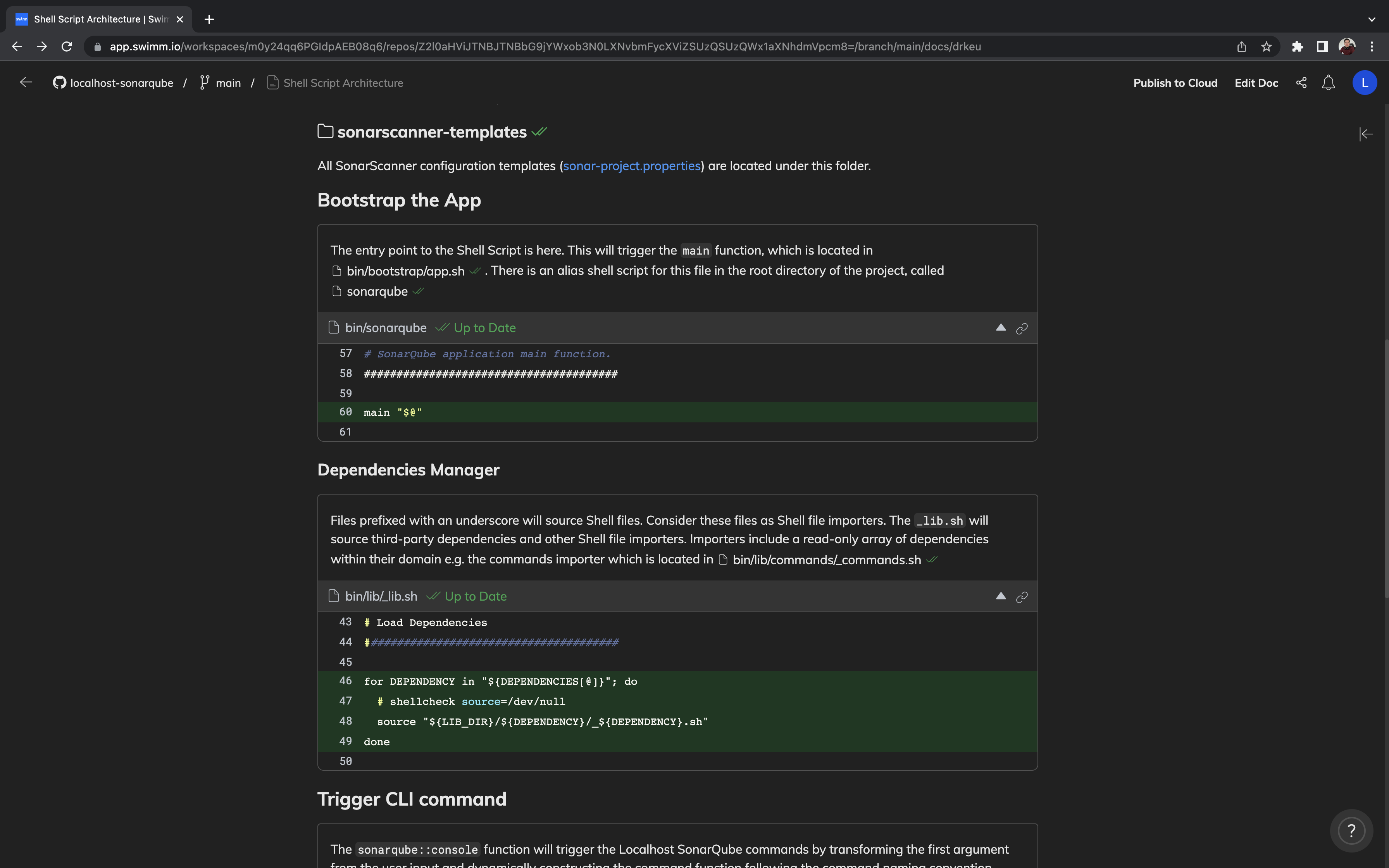The width and height of the screenshot is (1389, 868).
Task: Click code line 60 main "$@"
Action: [677, 412]
